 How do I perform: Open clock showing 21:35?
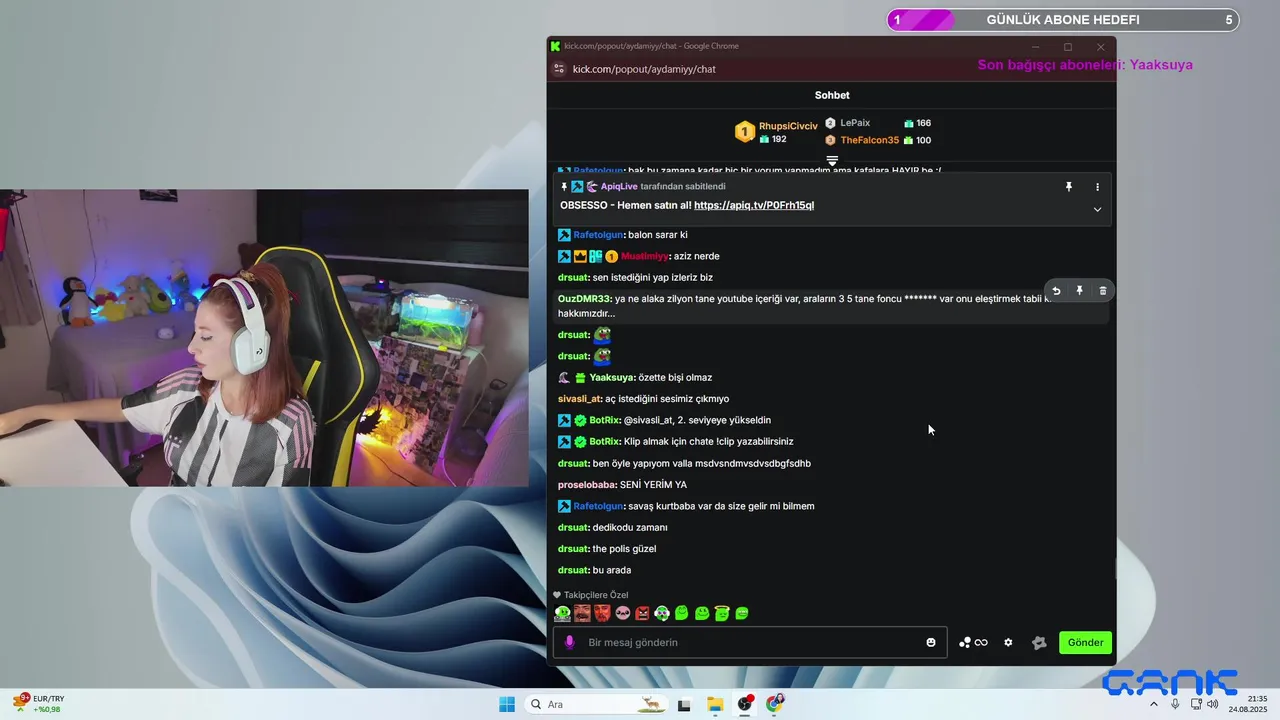click(x=1248, y=704)
